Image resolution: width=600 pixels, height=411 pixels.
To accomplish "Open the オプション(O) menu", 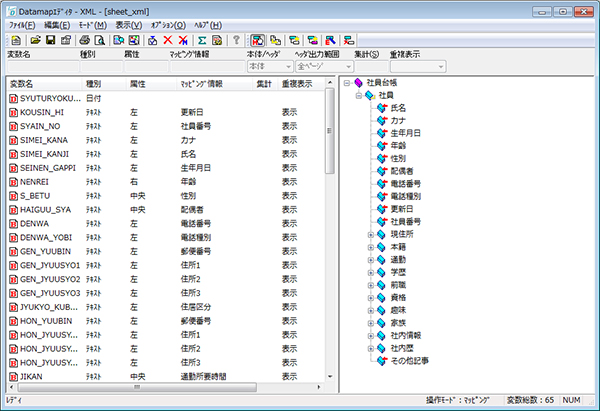I will click(167, 23).
